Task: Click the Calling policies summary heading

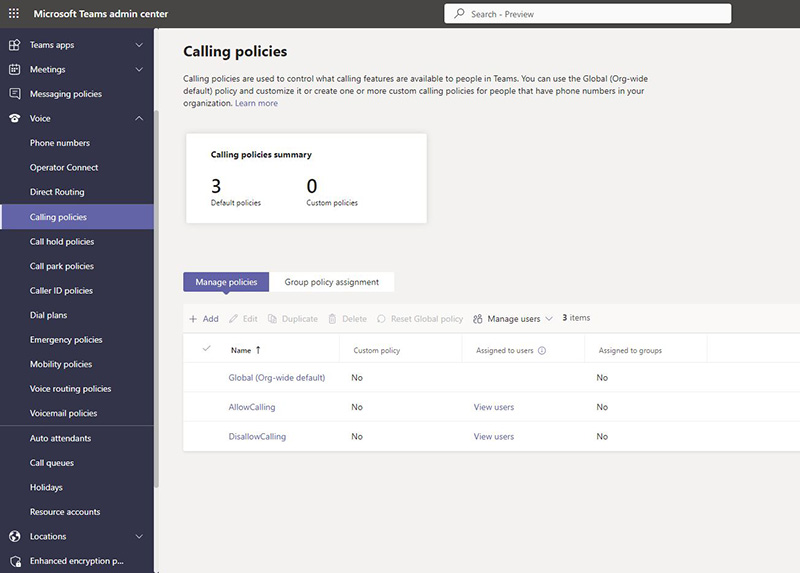Action: [x=261, y=155]
